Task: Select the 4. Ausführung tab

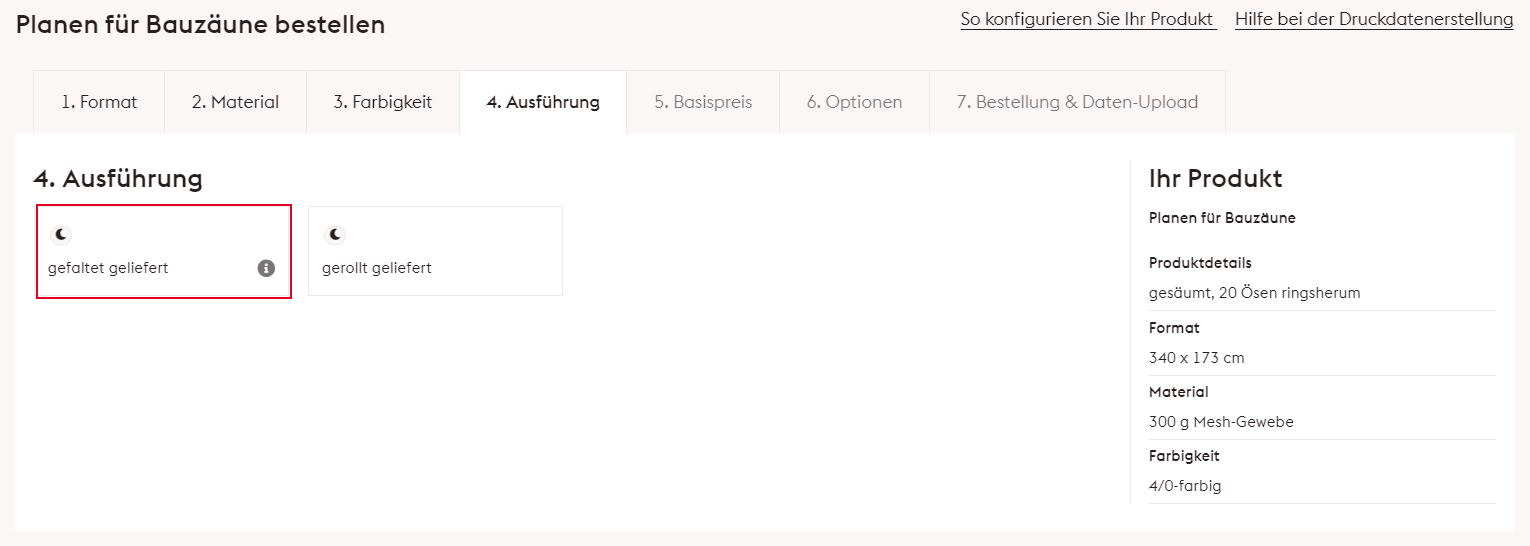Action: (x=543, y=102)
